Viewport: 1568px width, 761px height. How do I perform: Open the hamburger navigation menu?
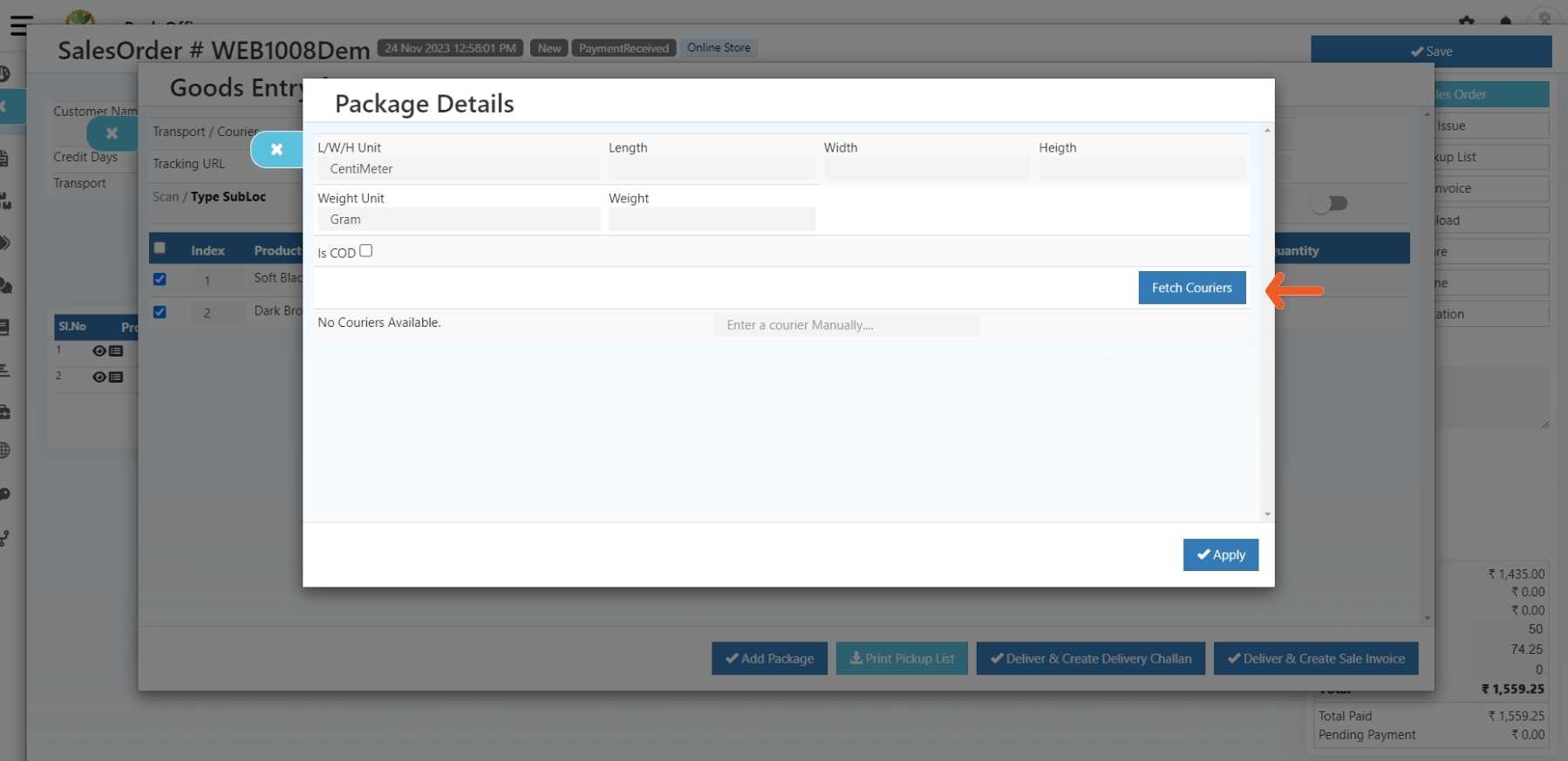point(21,25)
